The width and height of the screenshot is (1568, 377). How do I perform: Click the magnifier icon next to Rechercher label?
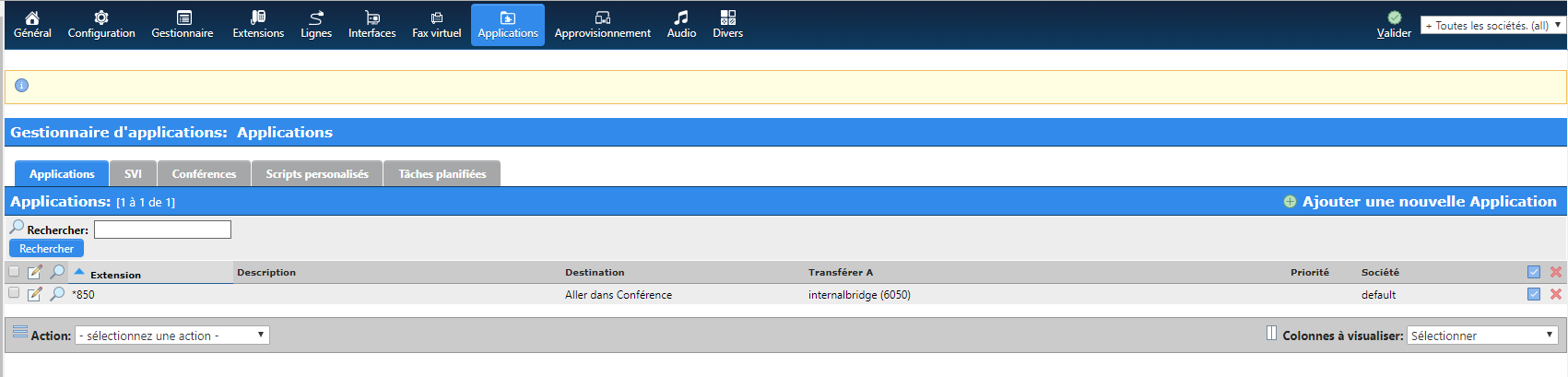[17, 228]
